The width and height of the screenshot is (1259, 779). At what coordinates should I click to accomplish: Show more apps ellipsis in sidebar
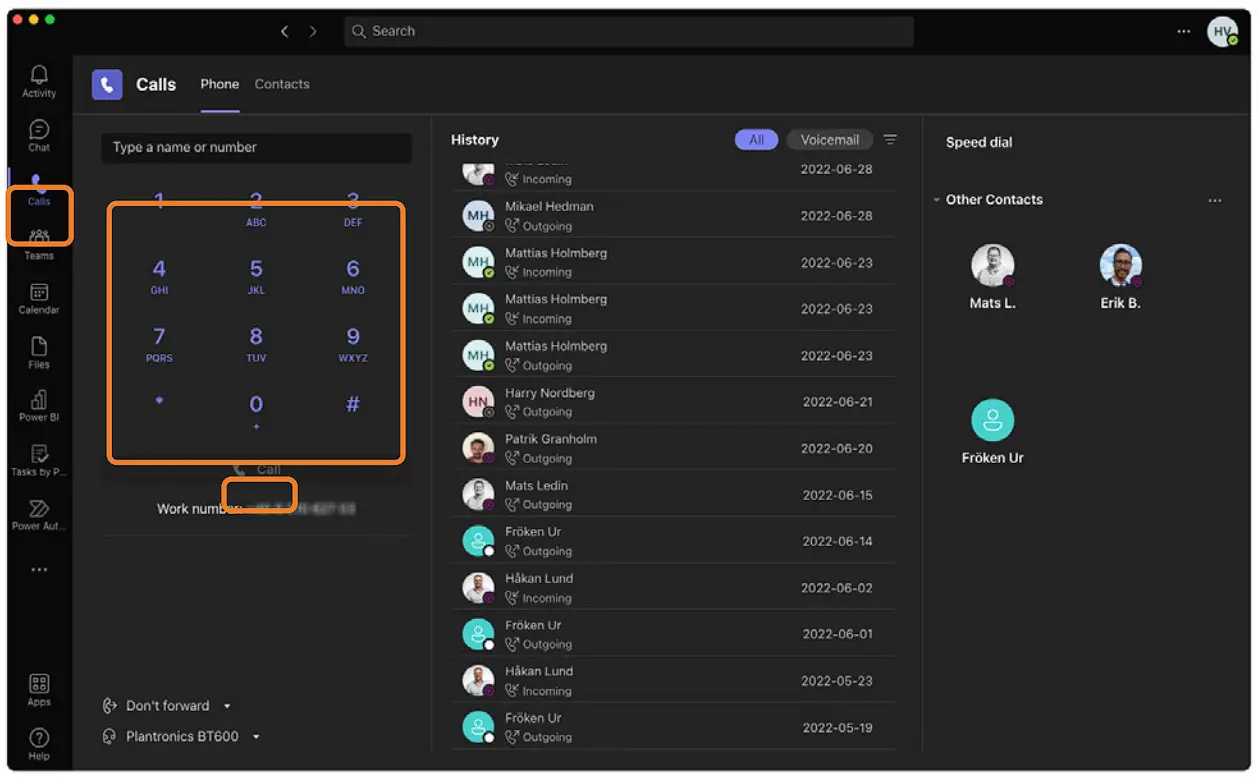(39, 570)
